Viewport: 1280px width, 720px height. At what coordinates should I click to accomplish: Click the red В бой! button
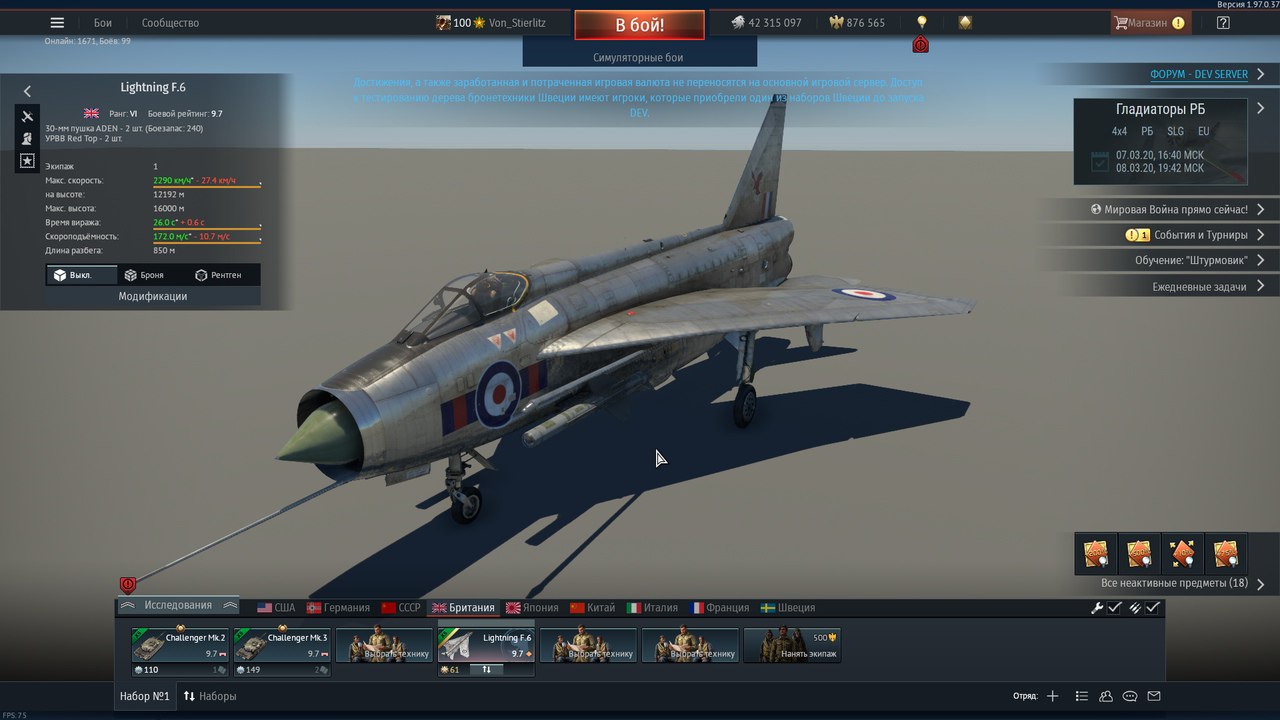639,24
